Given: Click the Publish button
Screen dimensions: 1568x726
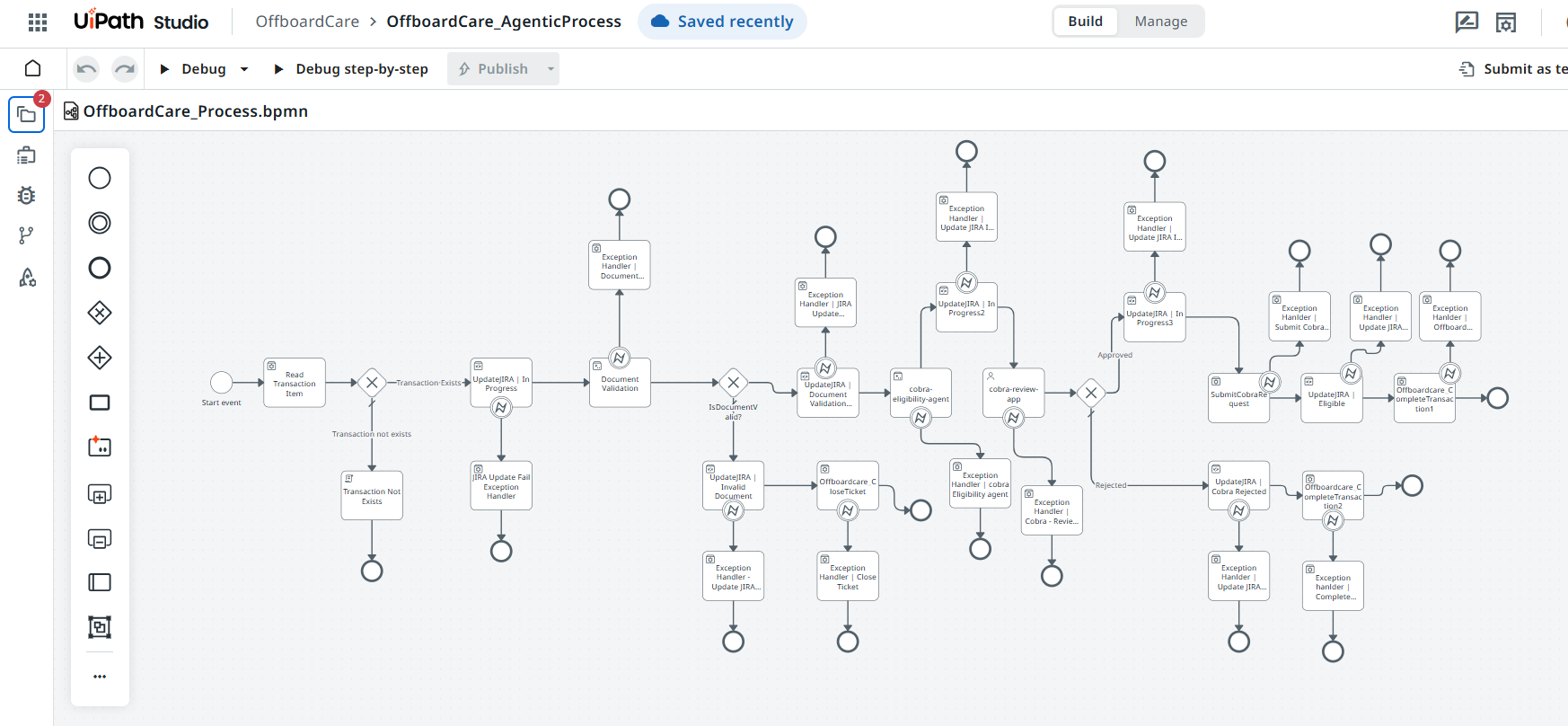Looking at the screenshot, I should (x=494, y=68).
